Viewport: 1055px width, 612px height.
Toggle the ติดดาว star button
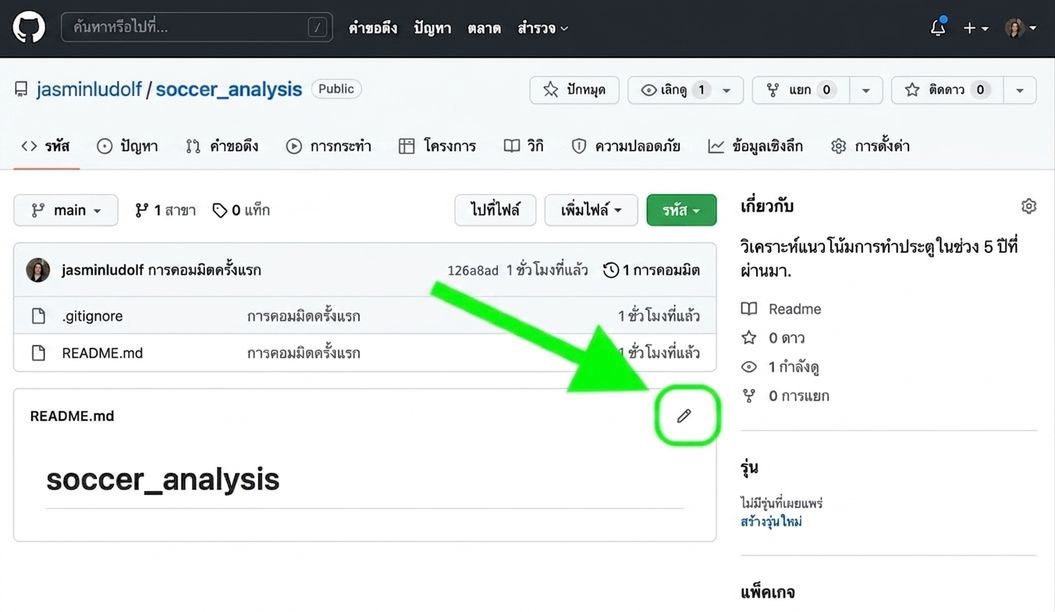947,90
